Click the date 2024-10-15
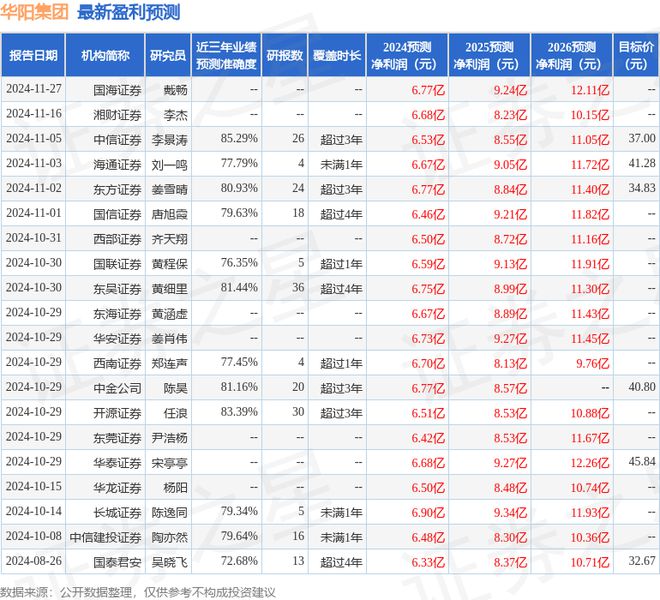660x600 pixels. (x=34, y=486)
